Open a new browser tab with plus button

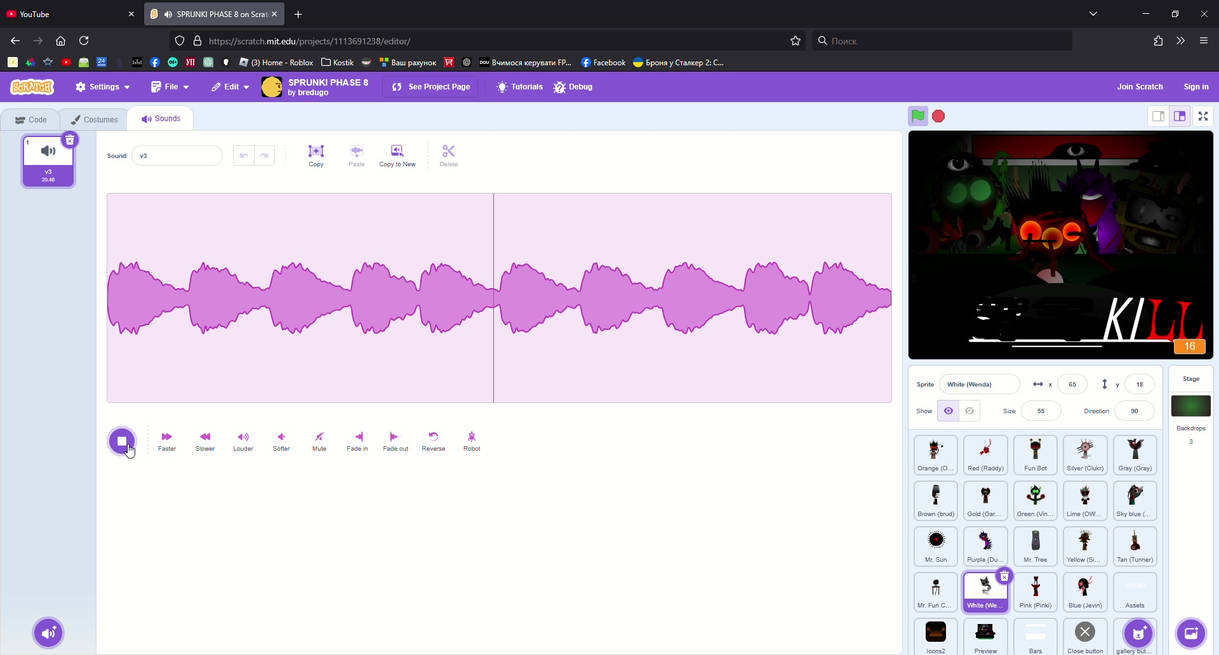coord(298,14)
